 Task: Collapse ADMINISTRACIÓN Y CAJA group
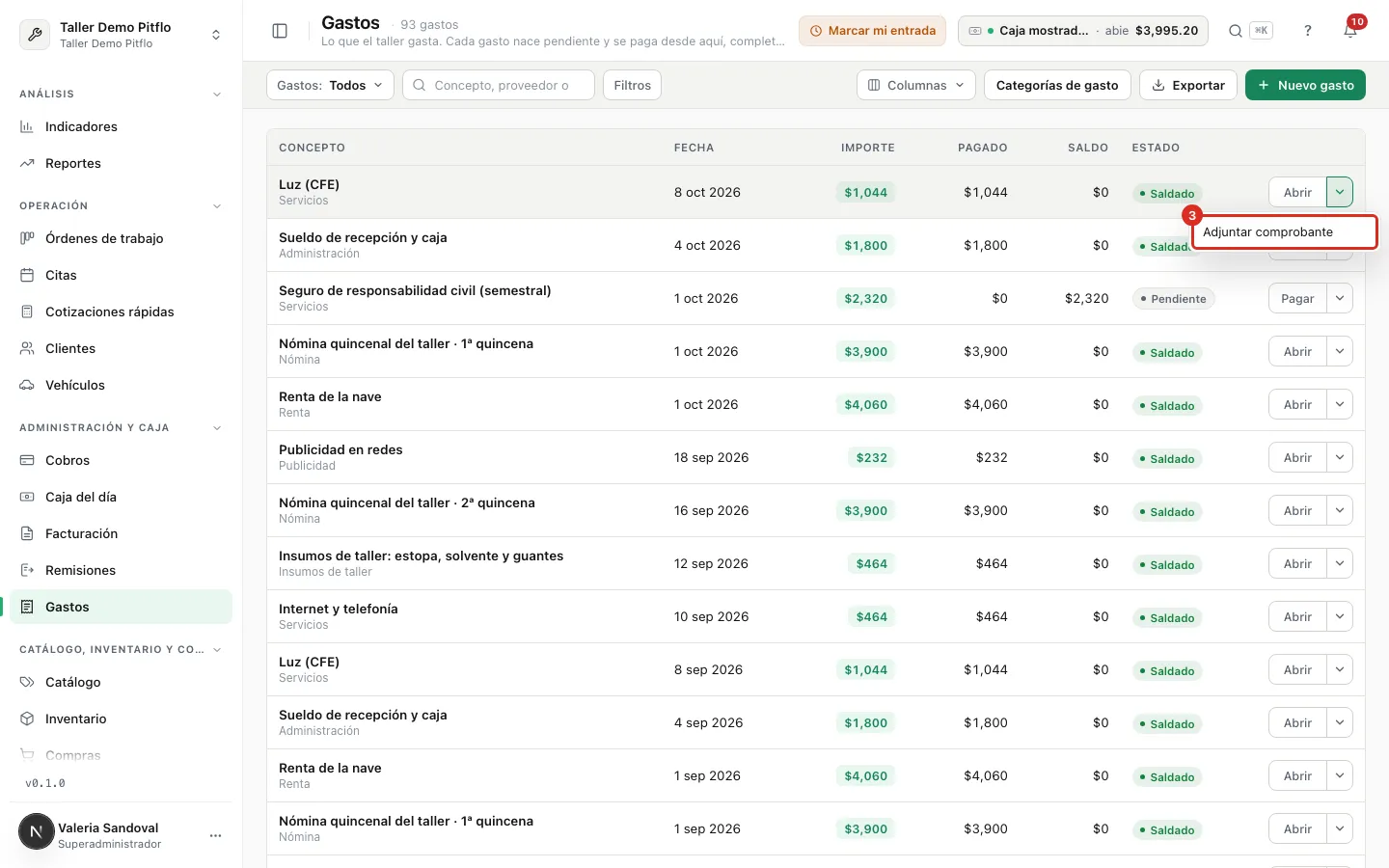[x=217, y=428]
